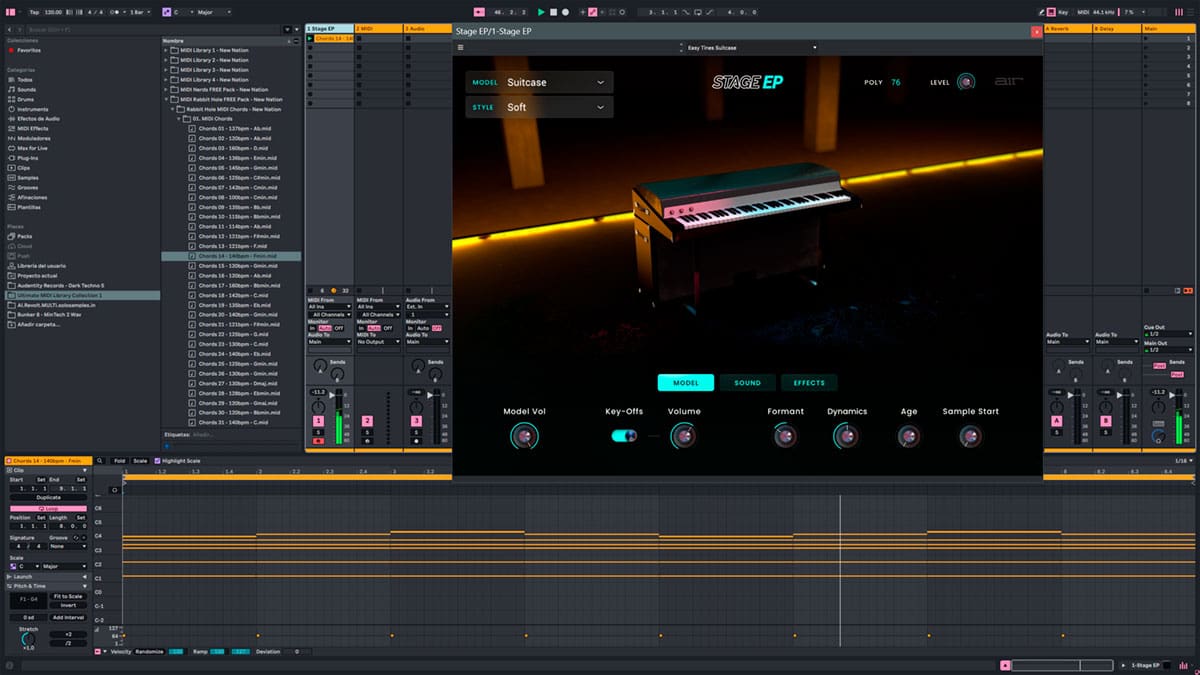Viewport: 1200px width, 675px height.
Task: Click the Age knob
Action: pos(908,436)
